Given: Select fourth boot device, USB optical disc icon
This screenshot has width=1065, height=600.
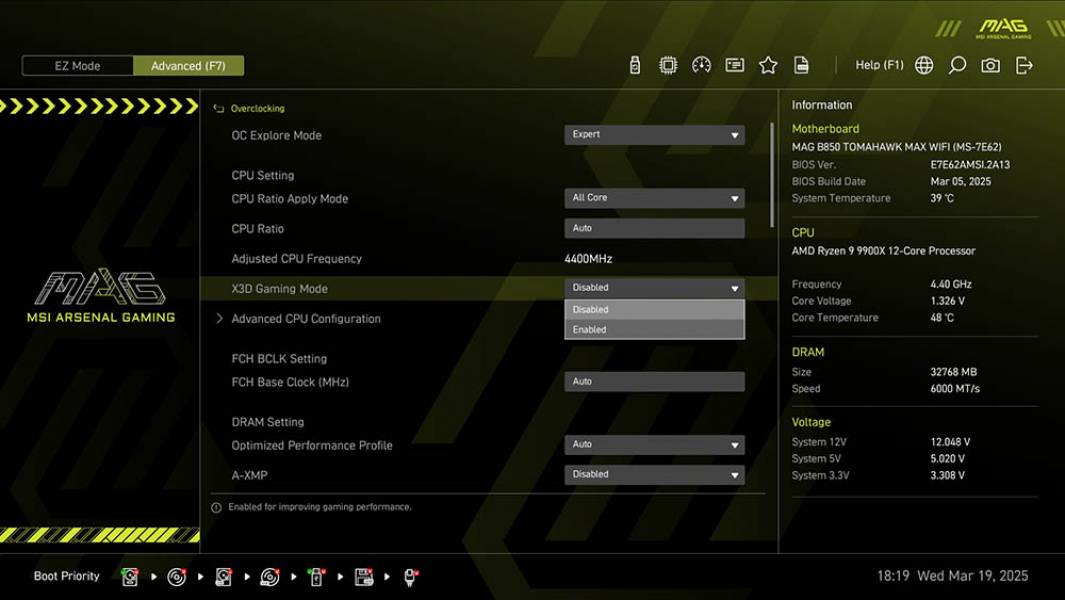Looking at the screenshot, I should (270, 577).
